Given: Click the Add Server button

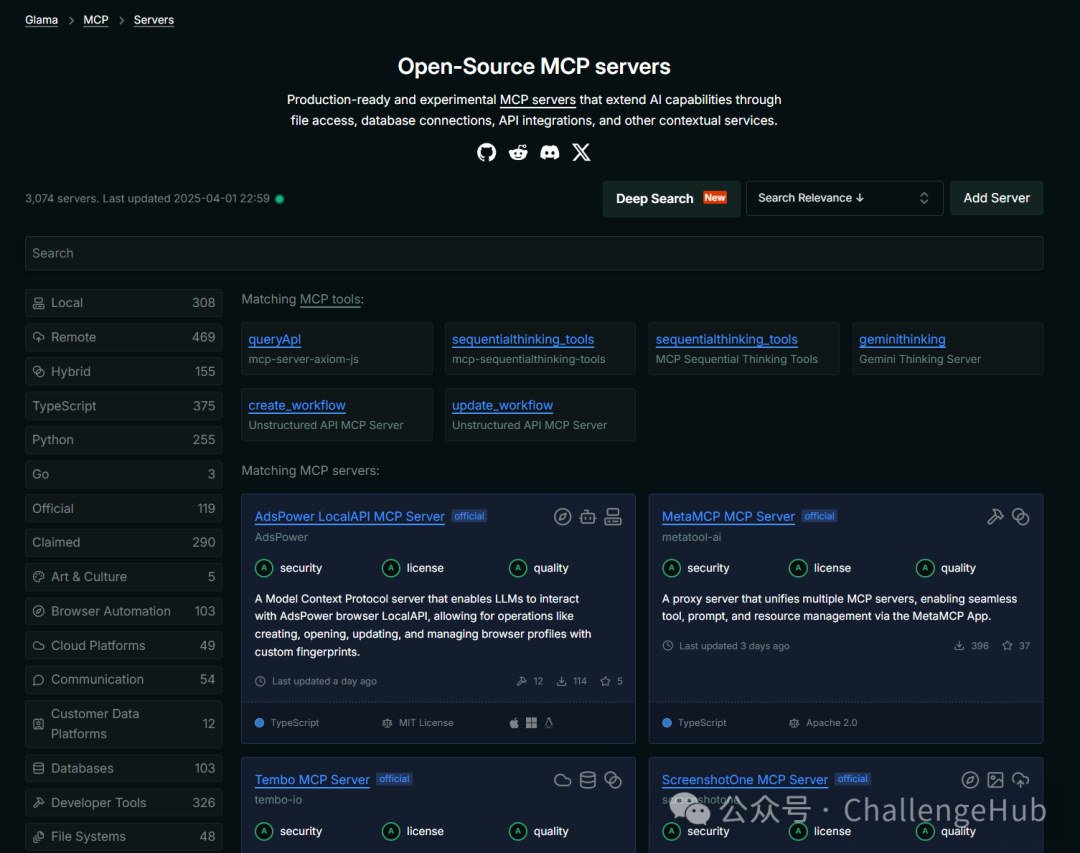Looking at the screenshot, I should tap(996, 198).
